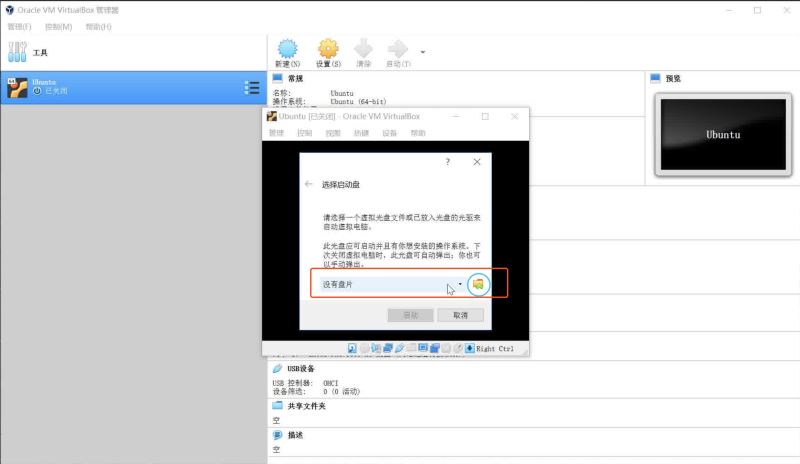Expand the 没有盘片 disk dropdown
The height and width of the screenshot is (464, 800).
tap(460, 284)
